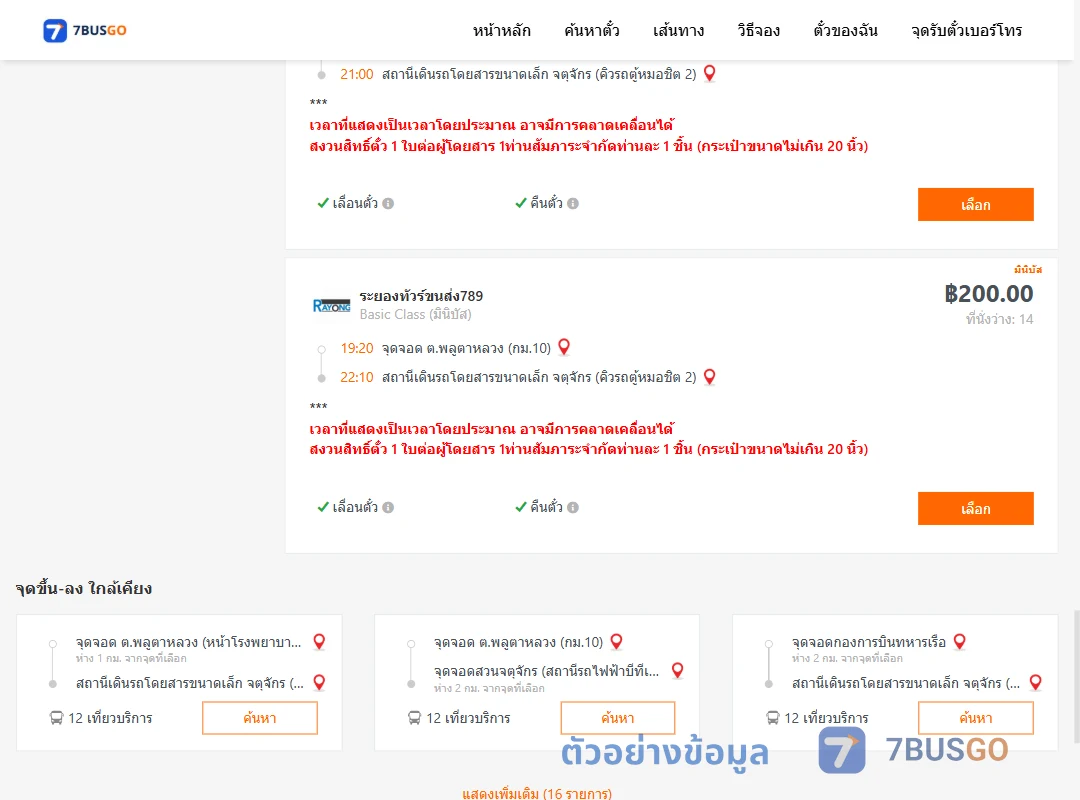Click the Basic Class (มินิบัส) text
Viewport: 1080px width, 800px height.
415,314
